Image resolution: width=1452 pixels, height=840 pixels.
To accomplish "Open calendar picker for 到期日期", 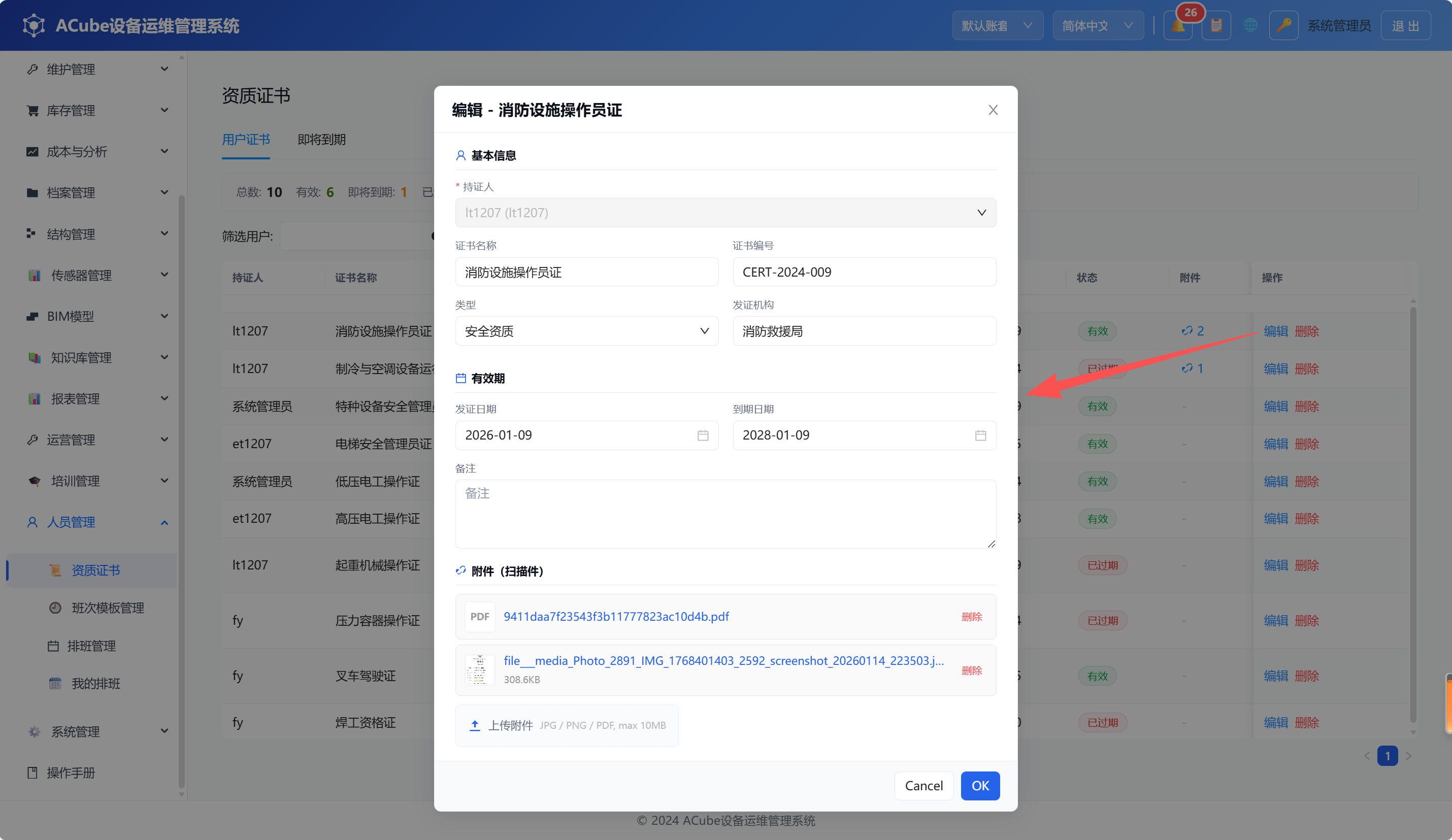I will pyautogui.click(x=981, y=435).
